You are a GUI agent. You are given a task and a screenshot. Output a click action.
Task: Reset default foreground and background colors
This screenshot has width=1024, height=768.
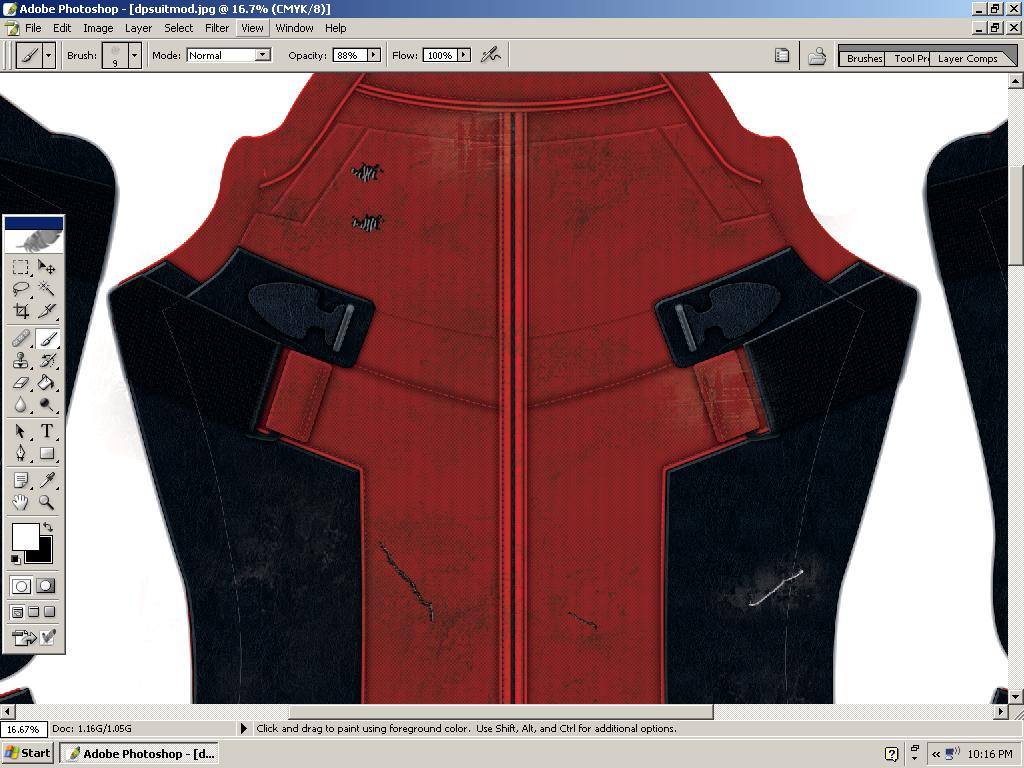15,559
